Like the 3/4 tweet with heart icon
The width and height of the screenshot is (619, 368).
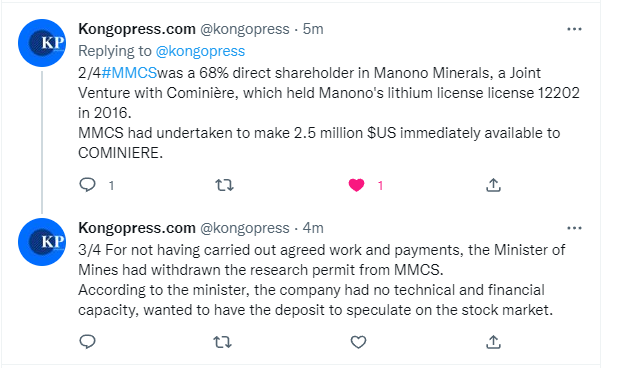click(x=358, y=342)
